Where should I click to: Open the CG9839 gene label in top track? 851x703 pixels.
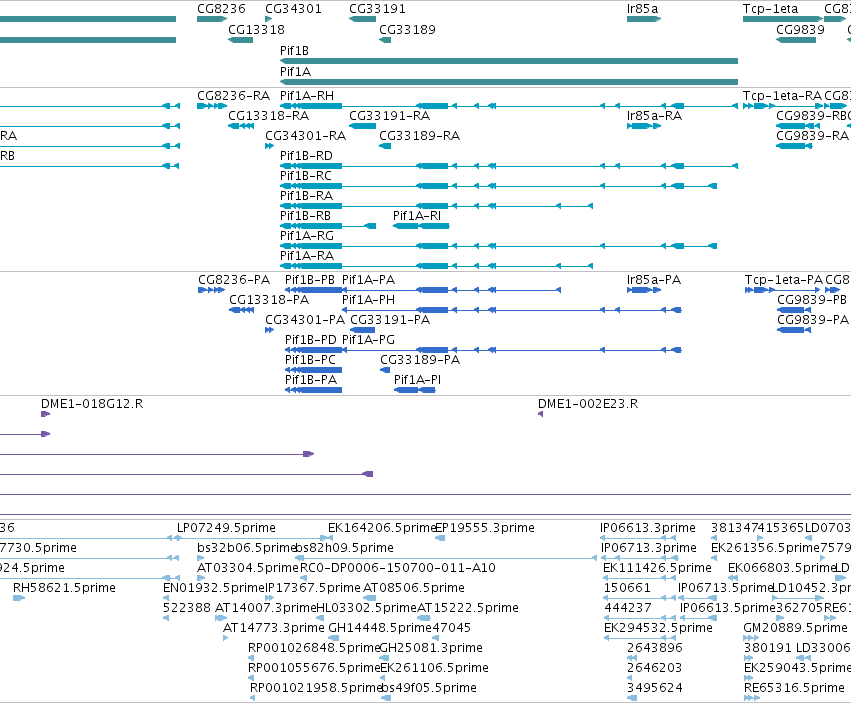coord(800,29)
